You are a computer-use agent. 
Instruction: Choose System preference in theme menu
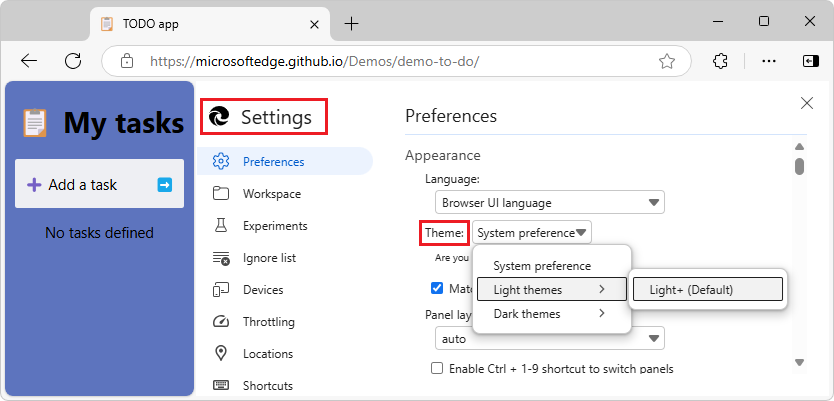552,265
